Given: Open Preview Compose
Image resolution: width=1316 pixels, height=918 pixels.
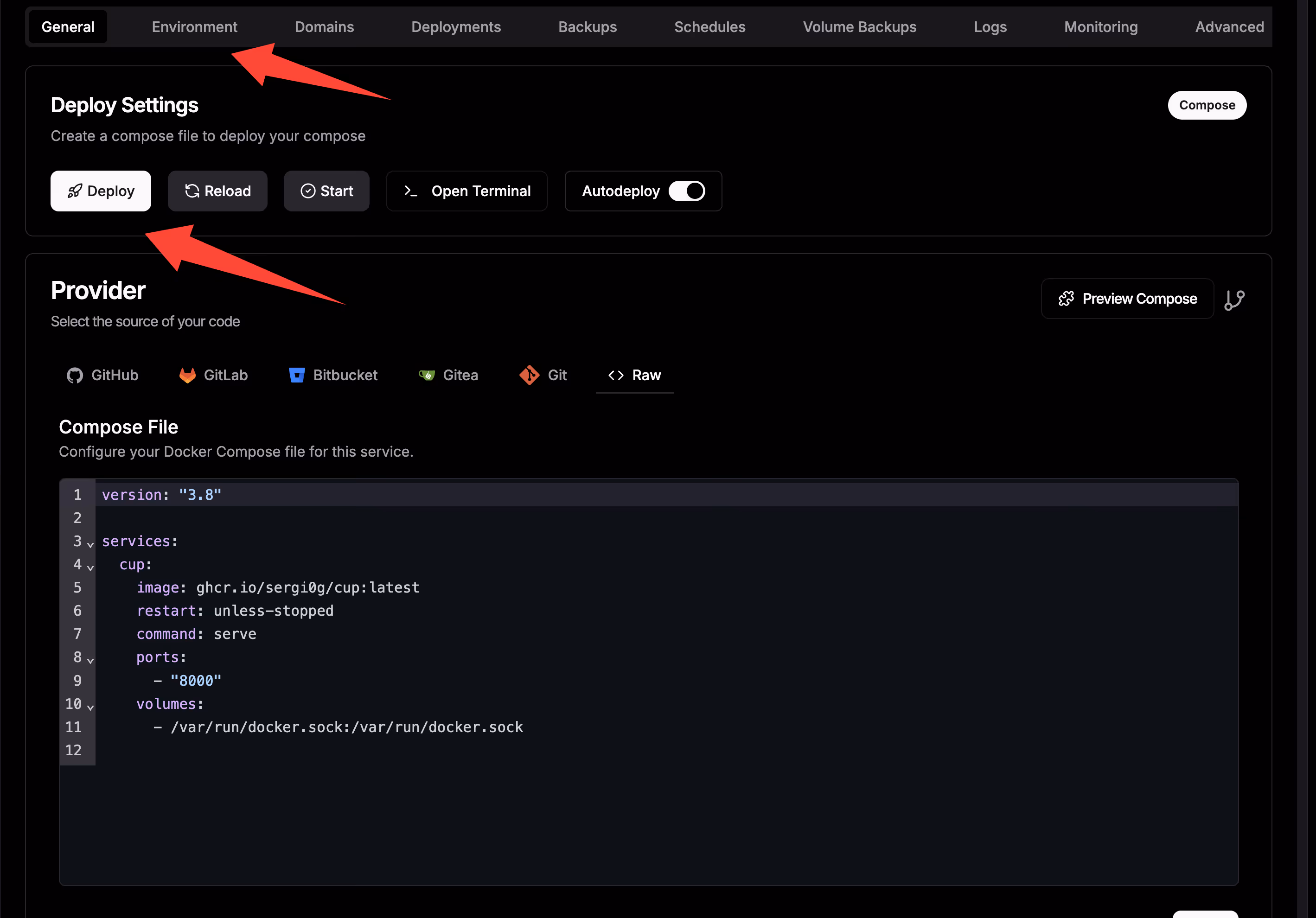Looking at the screenshot, I should [1127, 299].
